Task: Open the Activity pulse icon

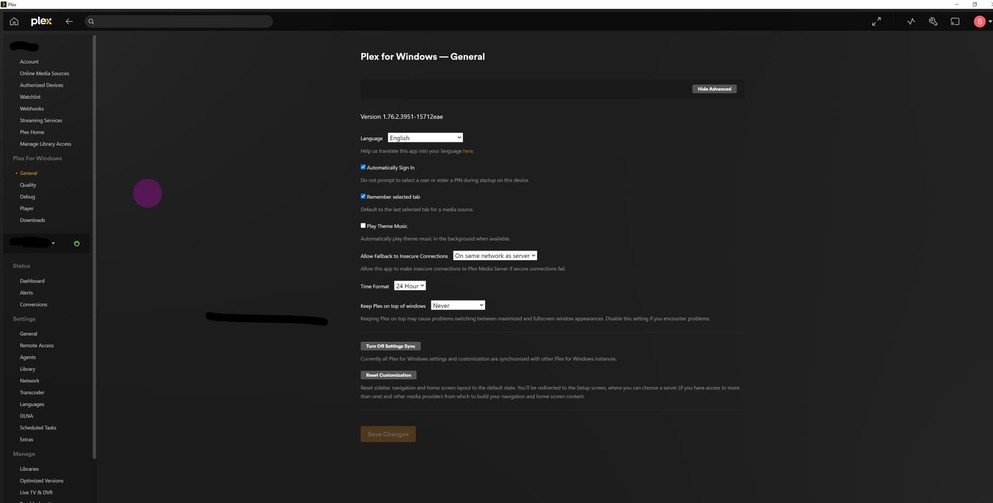Action: [x=911, y=22]
